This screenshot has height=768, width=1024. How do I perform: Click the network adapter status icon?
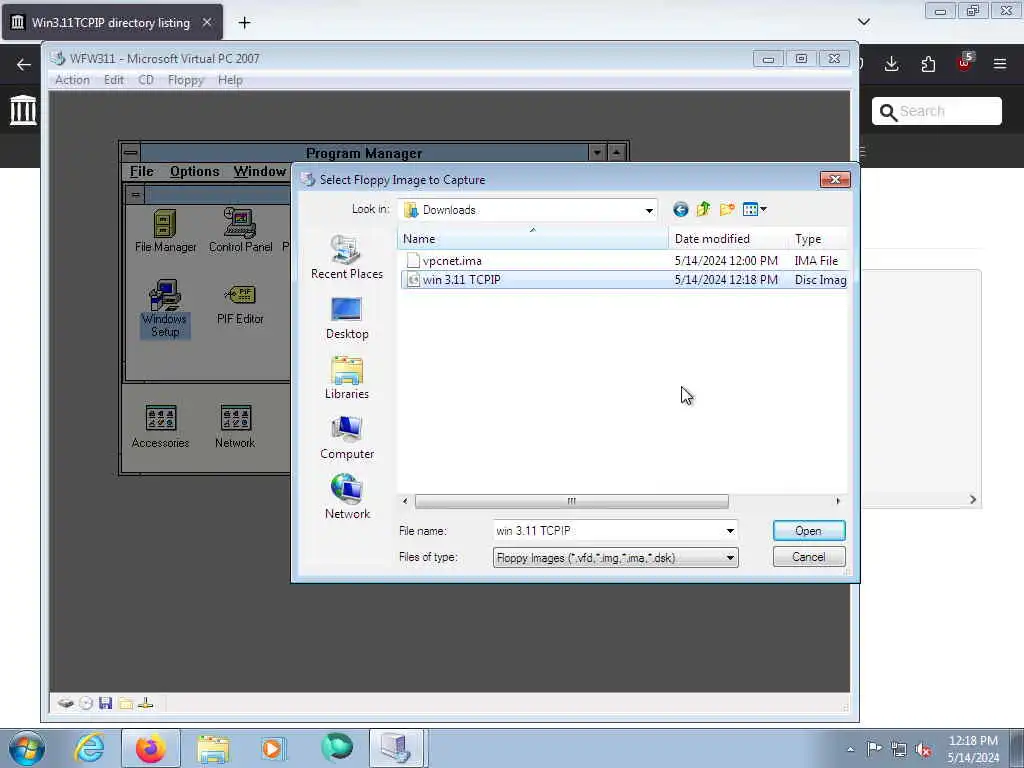pyautogui.click(x=146, y=703)
